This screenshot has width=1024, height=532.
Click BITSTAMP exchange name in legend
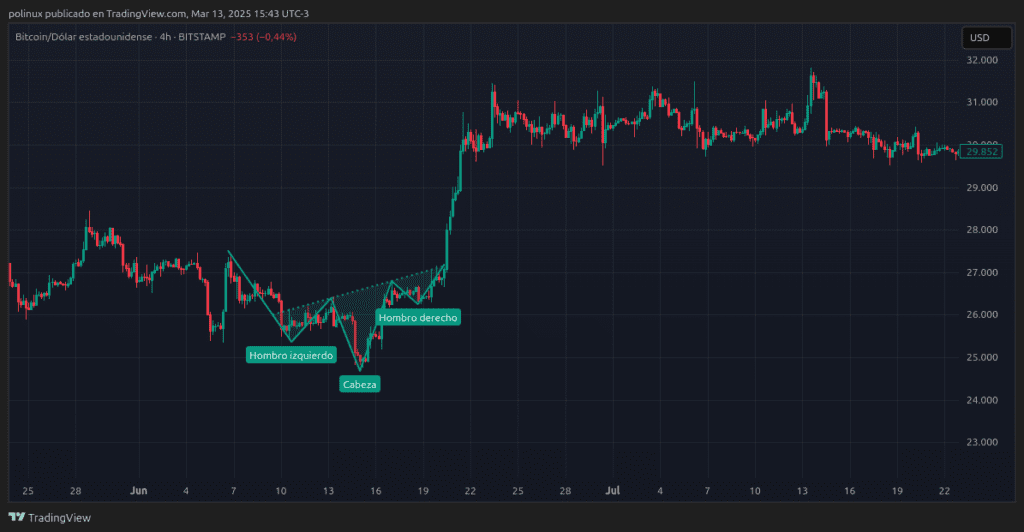tap(201, 37)
